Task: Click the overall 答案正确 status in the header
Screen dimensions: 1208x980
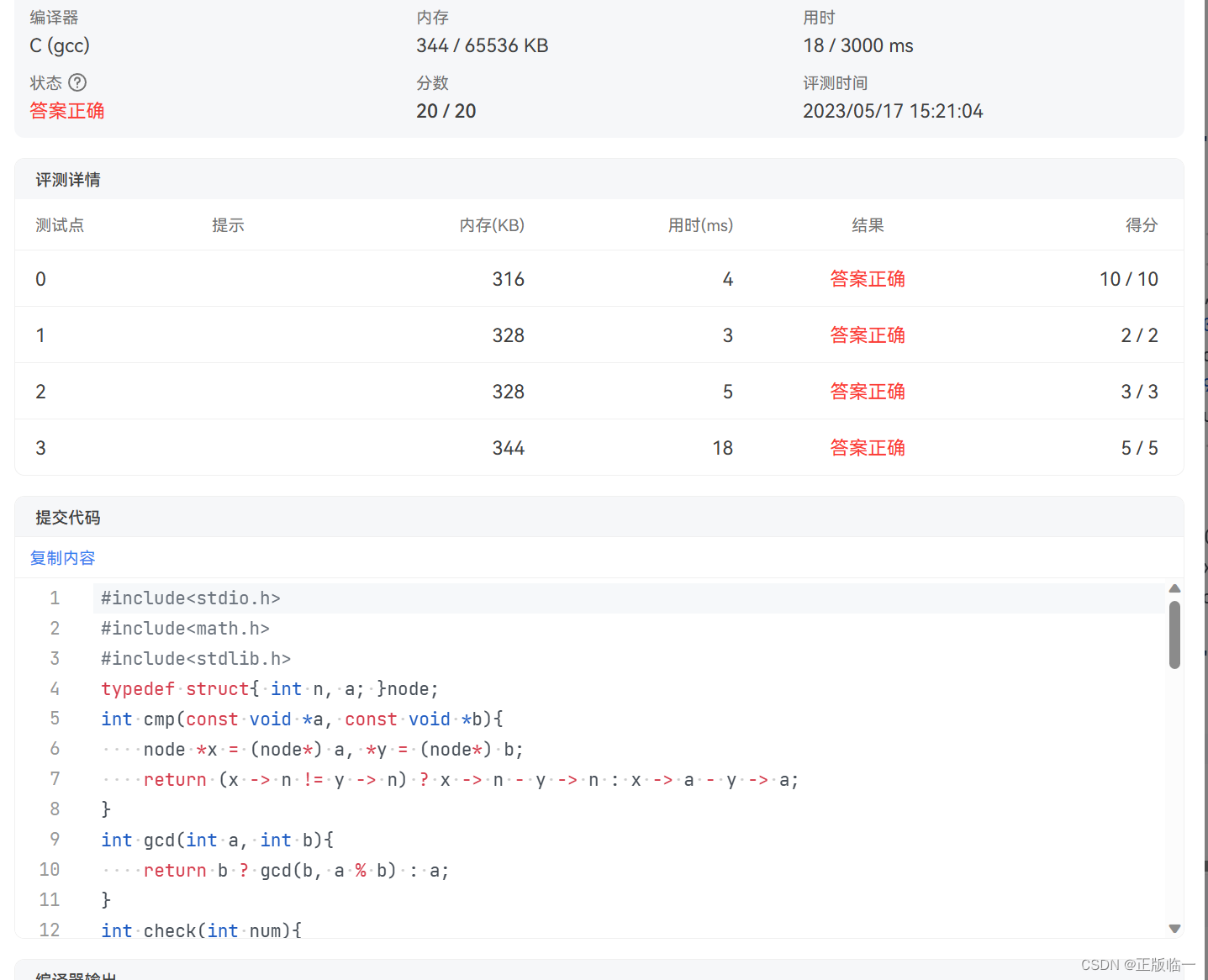Action: 66,110
